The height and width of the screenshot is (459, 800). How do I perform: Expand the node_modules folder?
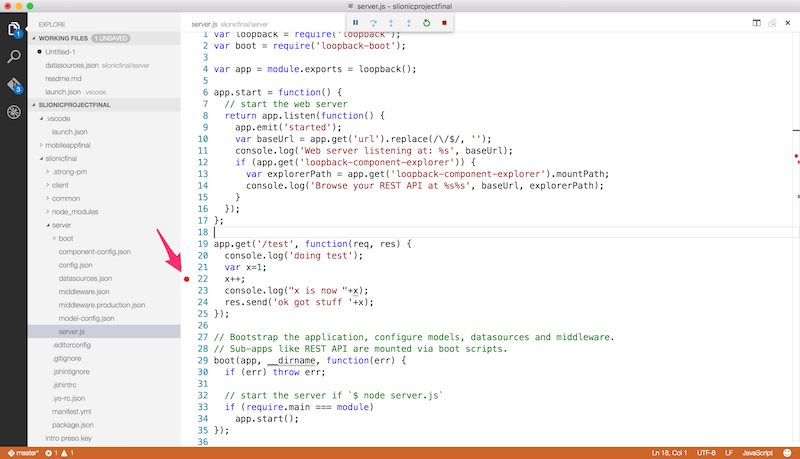pos(48,212)
